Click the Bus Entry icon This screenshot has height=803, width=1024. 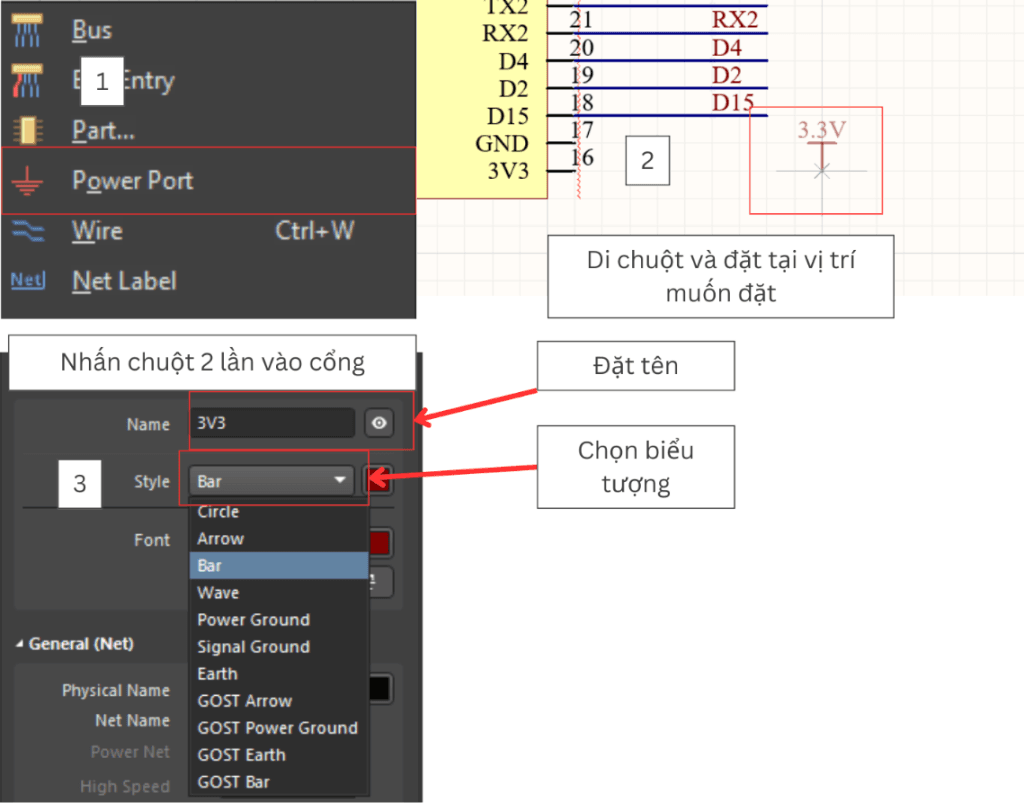[x=26, y=80]
